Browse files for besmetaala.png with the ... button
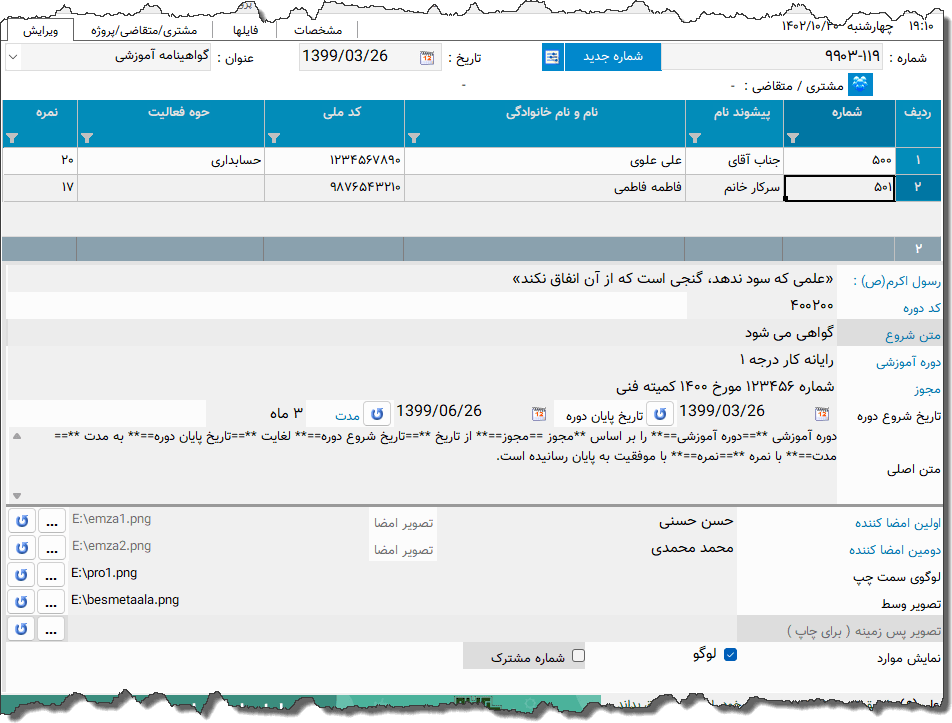Image resolution: width=952 pixels, height=723 pixels. (x=50, y=601)
